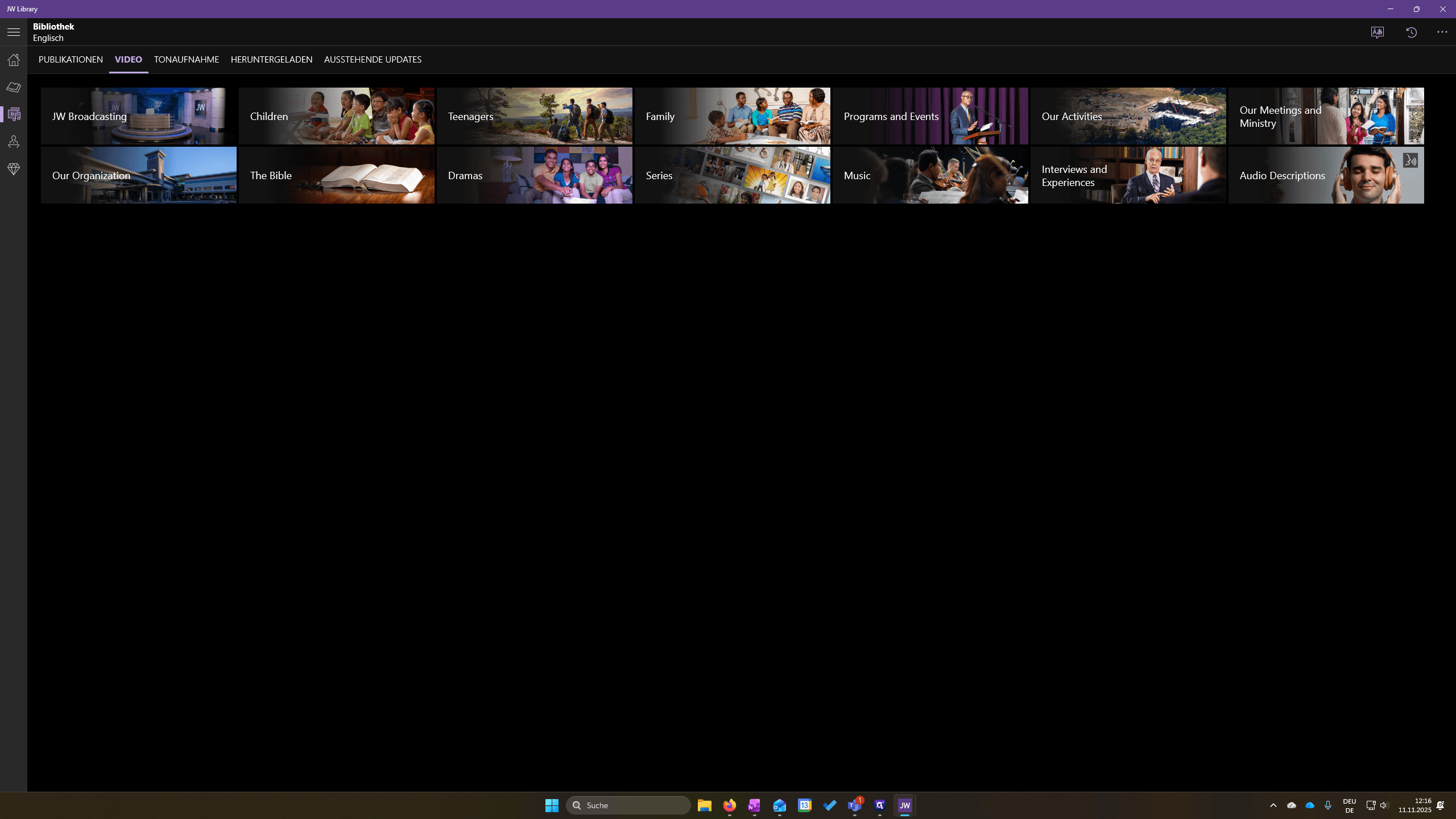Switch to the Tonaufnahme tab
This screenshot has height=819, width=1456.
[187, 60]
